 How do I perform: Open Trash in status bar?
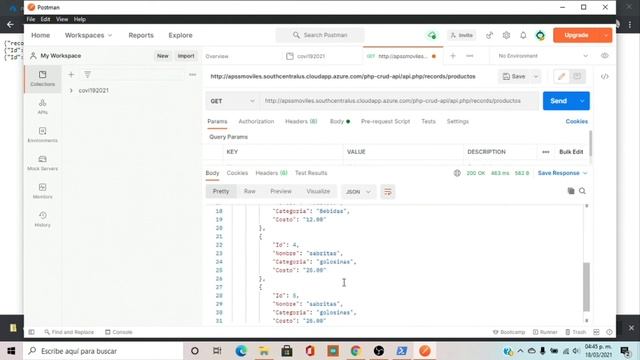coord(576,332)
